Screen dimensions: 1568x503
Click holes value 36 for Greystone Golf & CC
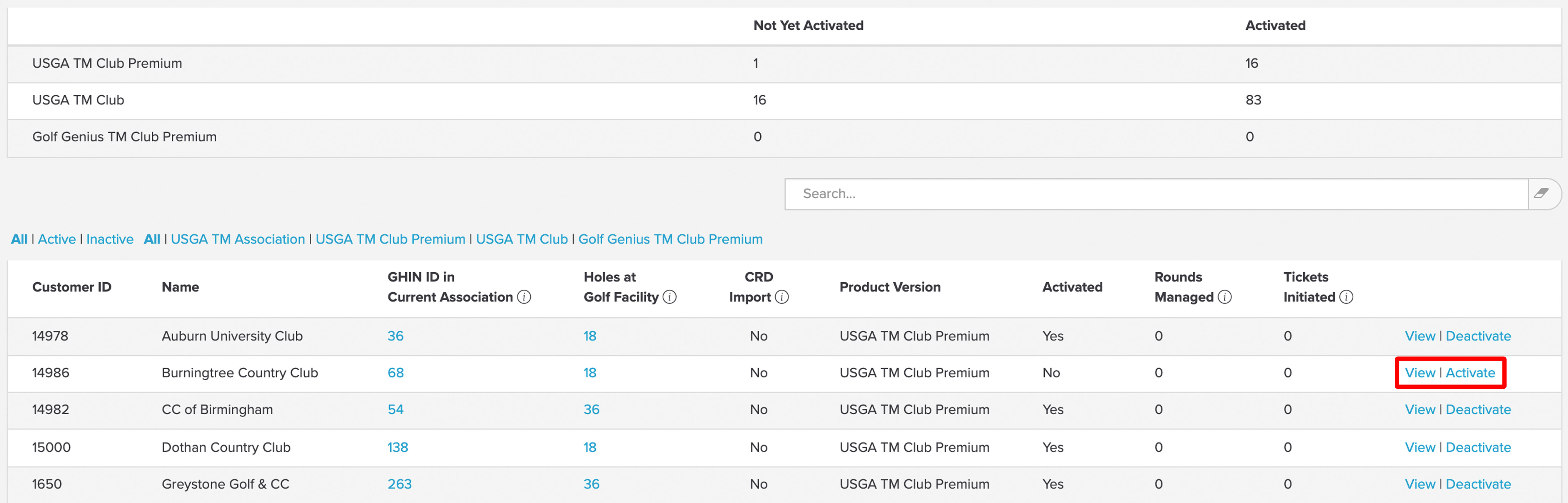(x=592, y=484)
